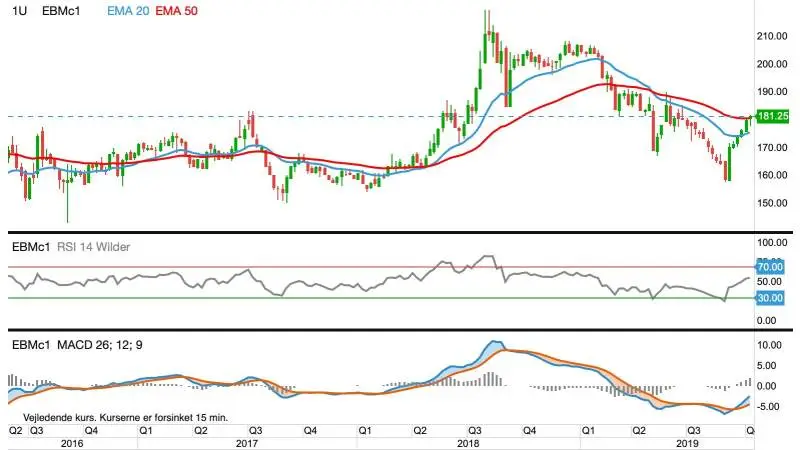Click the 200.00 price axis label
800x450 pixels.
772,64
